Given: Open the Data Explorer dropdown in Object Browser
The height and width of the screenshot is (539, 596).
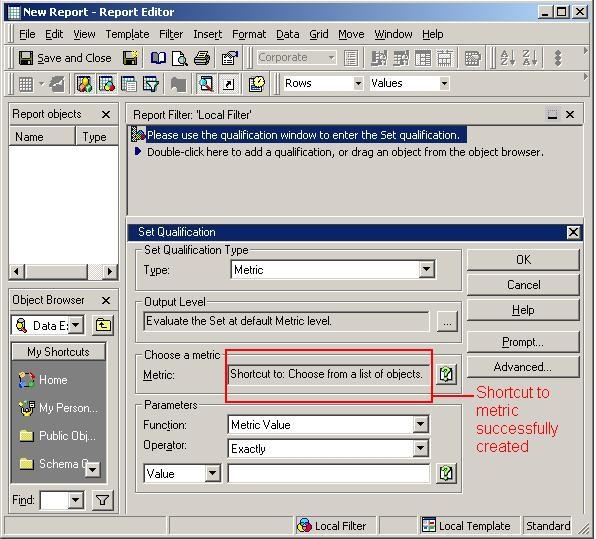Looking at the screenshot, I should pos(76,325).
